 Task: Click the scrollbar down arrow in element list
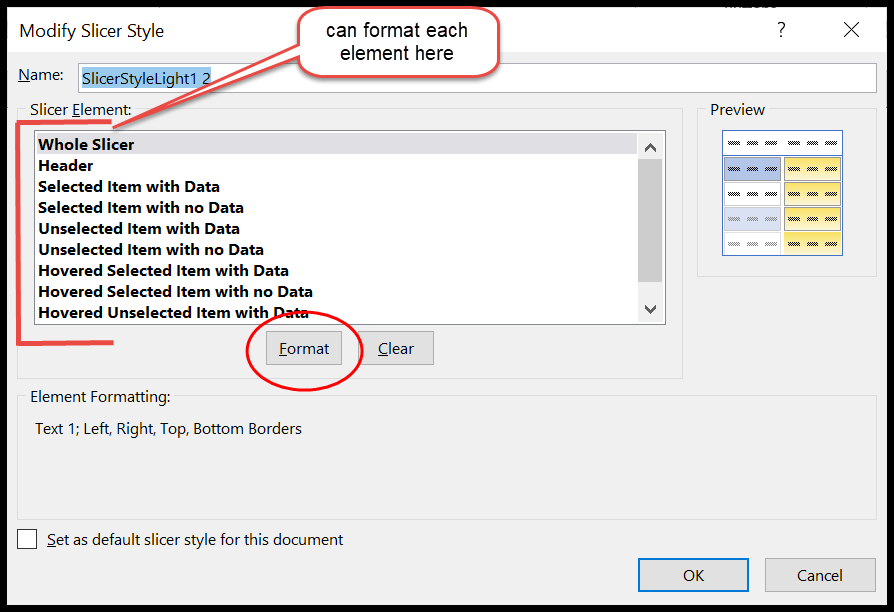pyautogui.click(x=651, y=310)
